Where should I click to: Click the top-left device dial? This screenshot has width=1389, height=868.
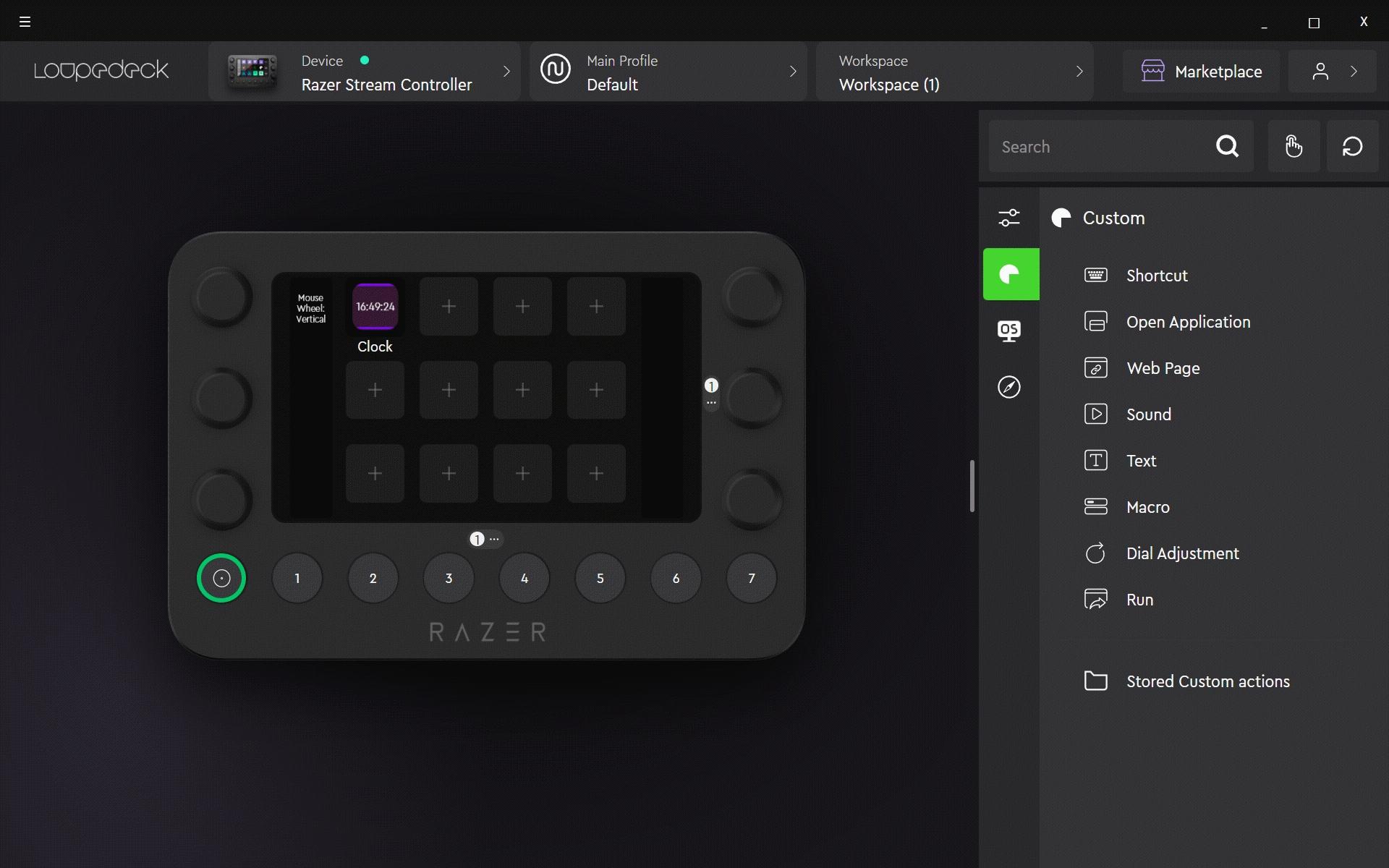[x=221, y=297]
